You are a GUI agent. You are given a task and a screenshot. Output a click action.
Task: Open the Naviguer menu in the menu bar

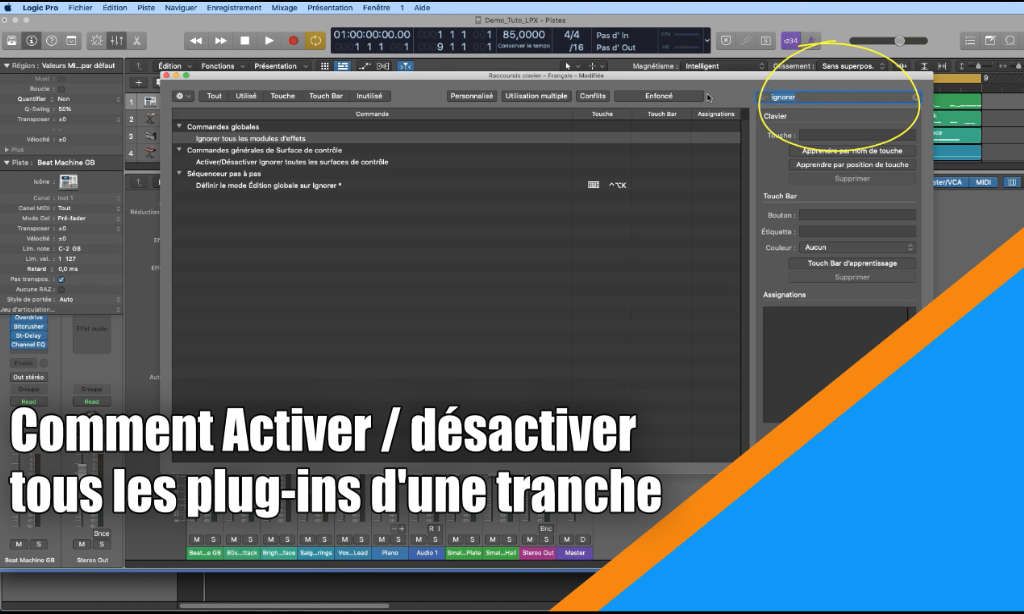coord(181,8)
